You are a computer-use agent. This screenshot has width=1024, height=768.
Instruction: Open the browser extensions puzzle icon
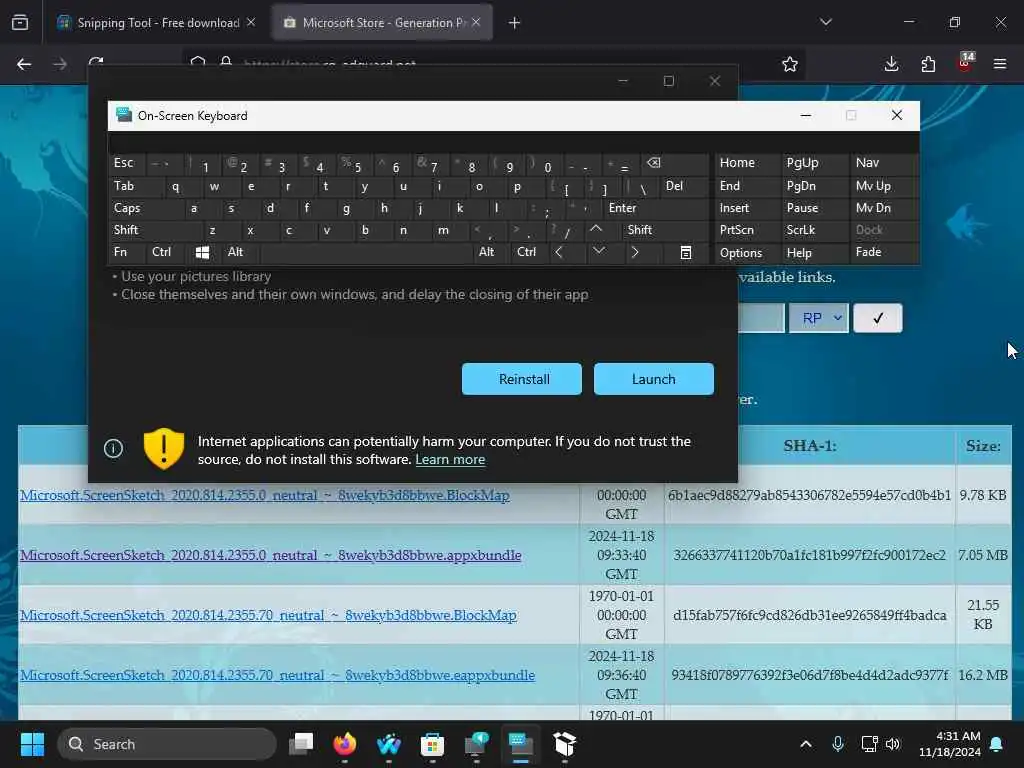click(928, 64)
